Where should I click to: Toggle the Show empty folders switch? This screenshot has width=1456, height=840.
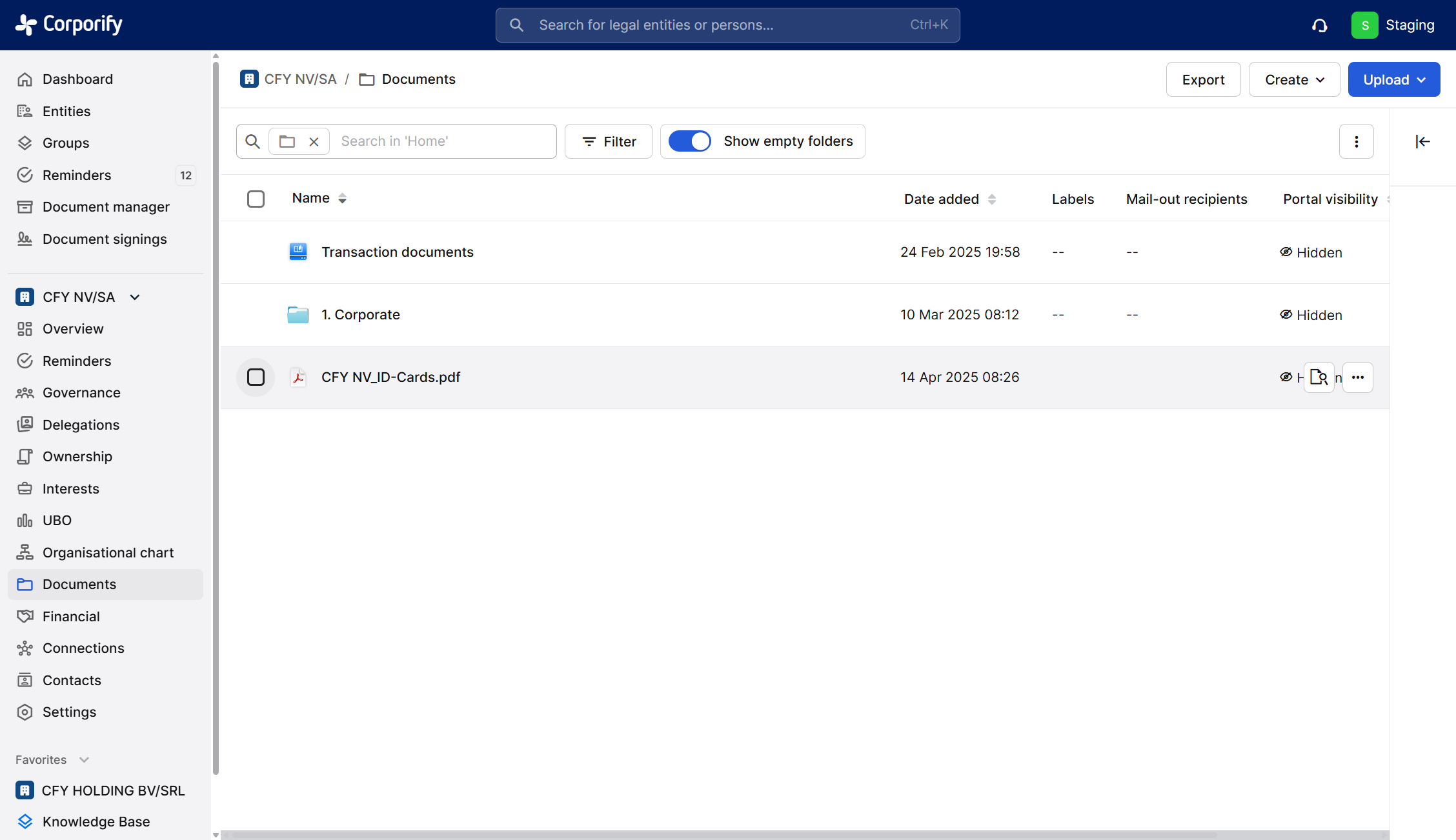tap(689, 141)
